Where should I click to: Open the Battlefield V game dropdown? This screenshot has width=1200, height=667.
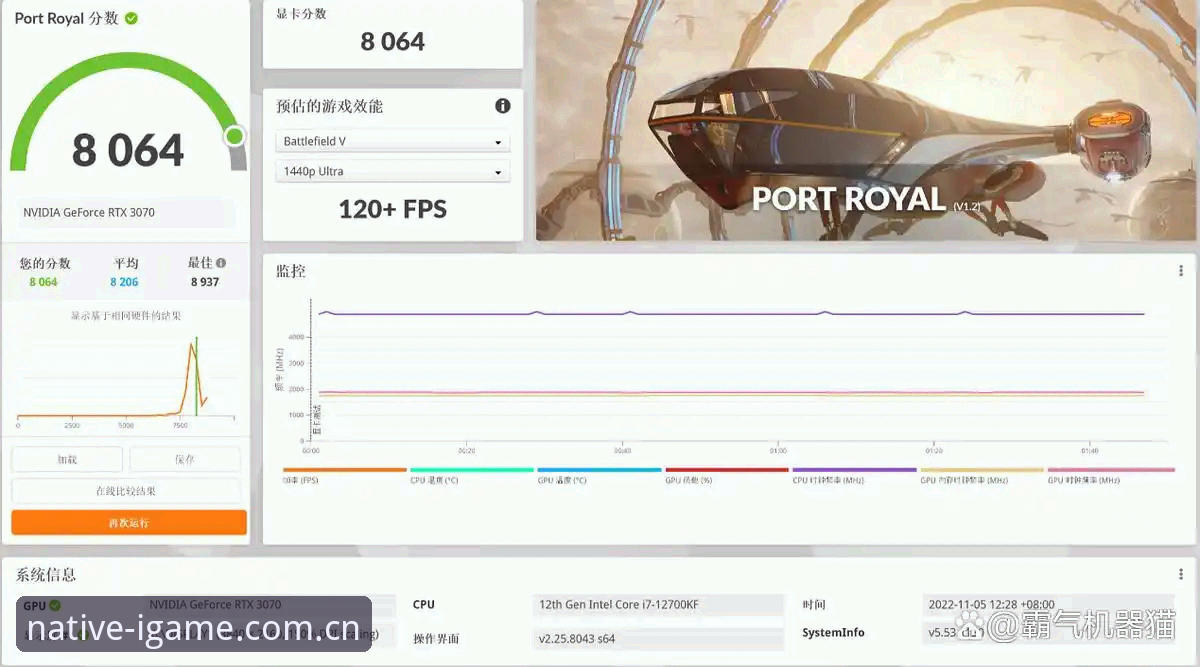point(393,142)
